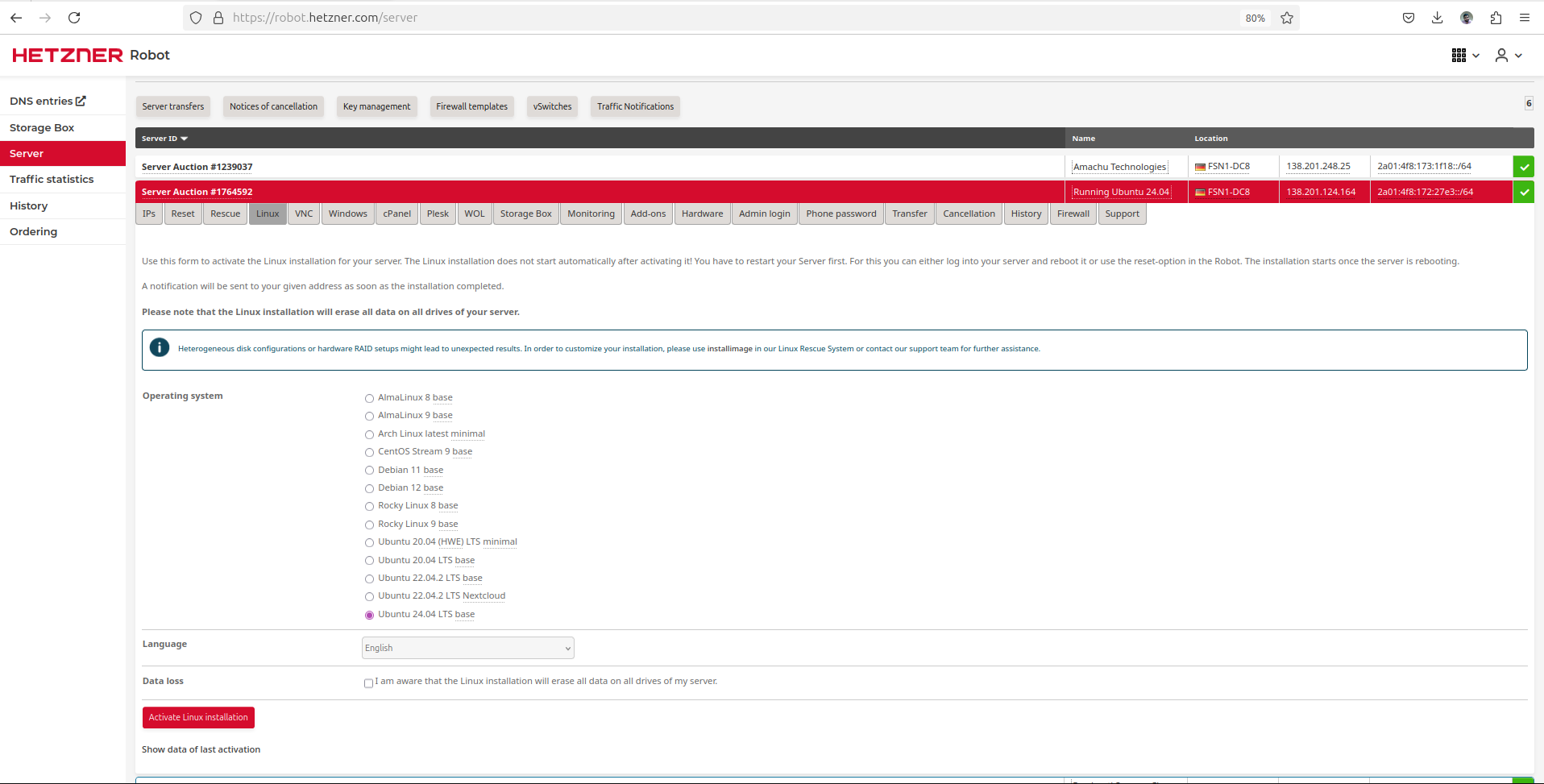The image size is (1544, 784).
Task: Select Ubuntu 22.04.2 LTS Nextcloud option
Action: tap(369, 597)
